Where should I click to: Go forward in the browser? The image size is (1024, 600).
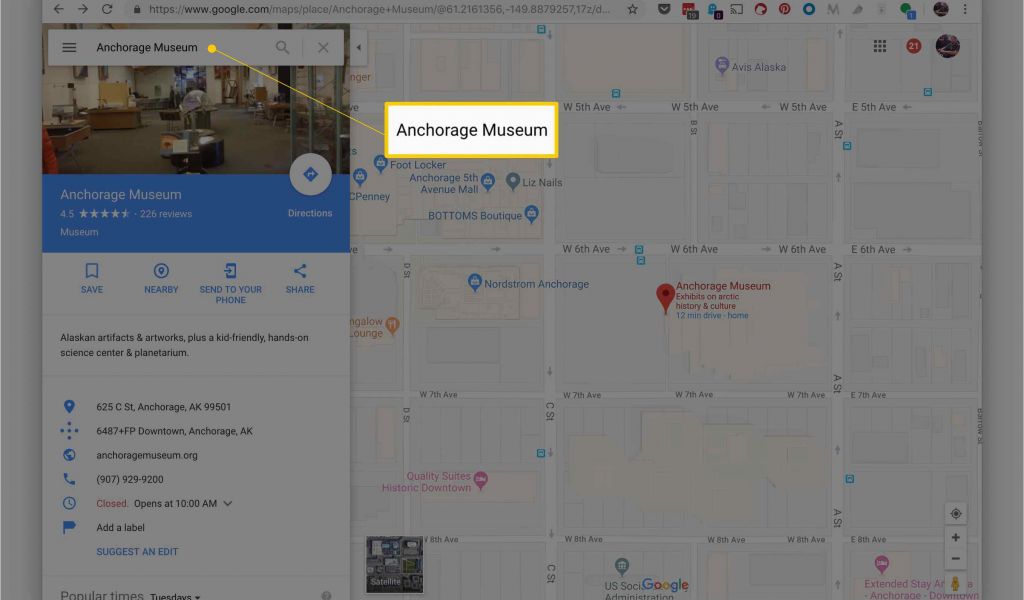tap(83, 9)
